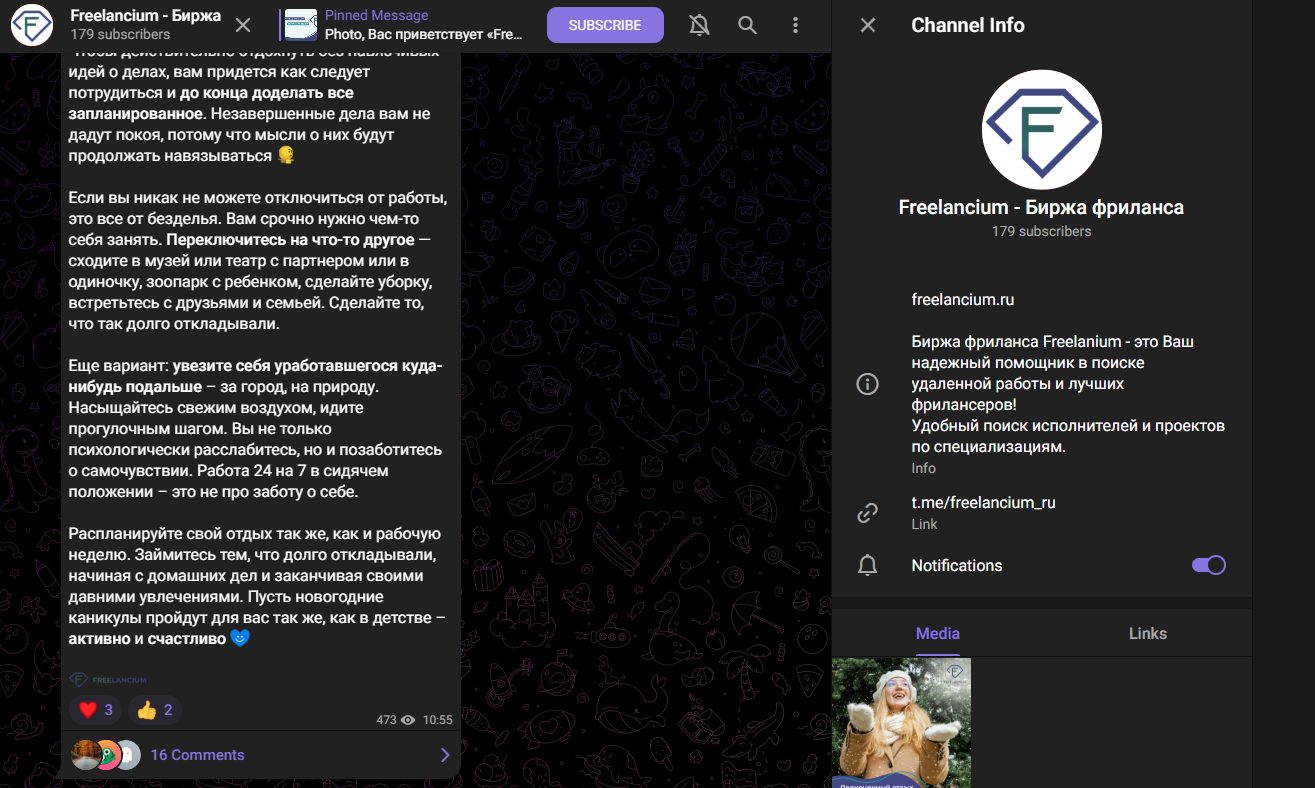The height and width of the screenshot is (788, 1315).
Task: Open the three-dot more options menu
Action: click(x=795, y=25)
